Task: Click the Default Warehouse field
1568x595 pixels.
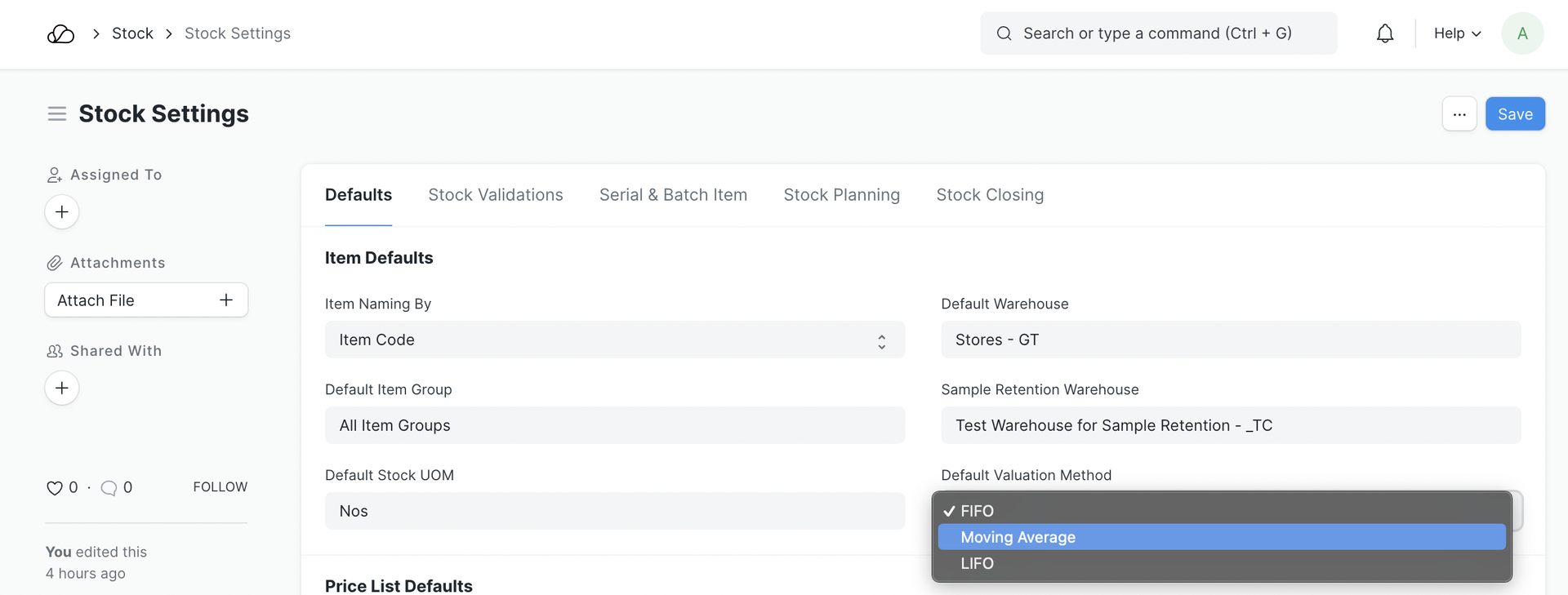Action: point(1230,340)
